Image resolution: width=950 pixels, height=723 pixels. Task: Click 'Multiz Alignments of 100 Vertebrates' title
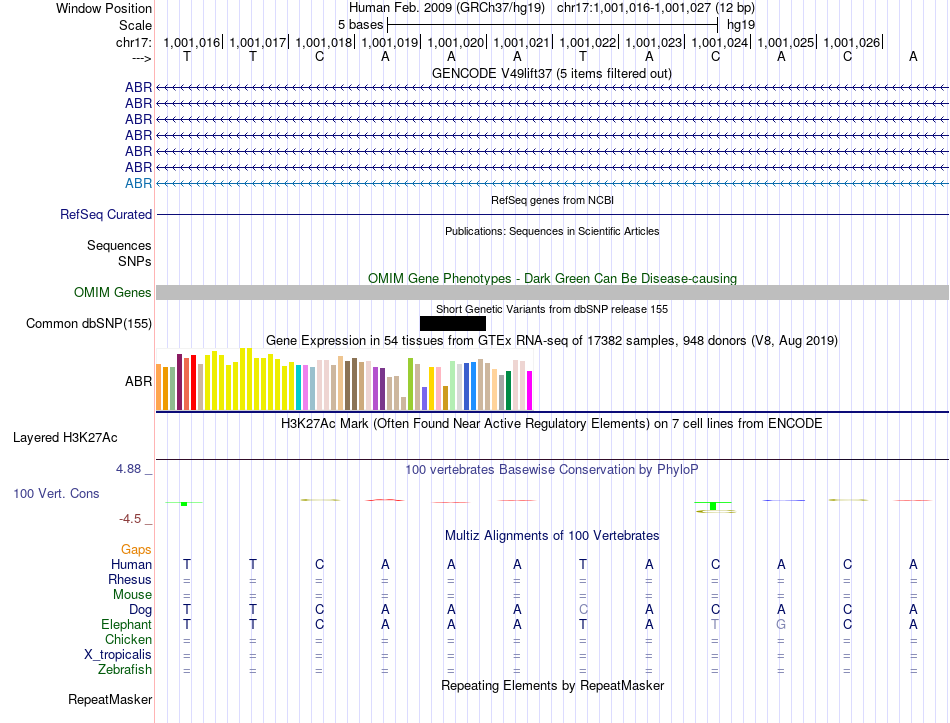point(552,536)
